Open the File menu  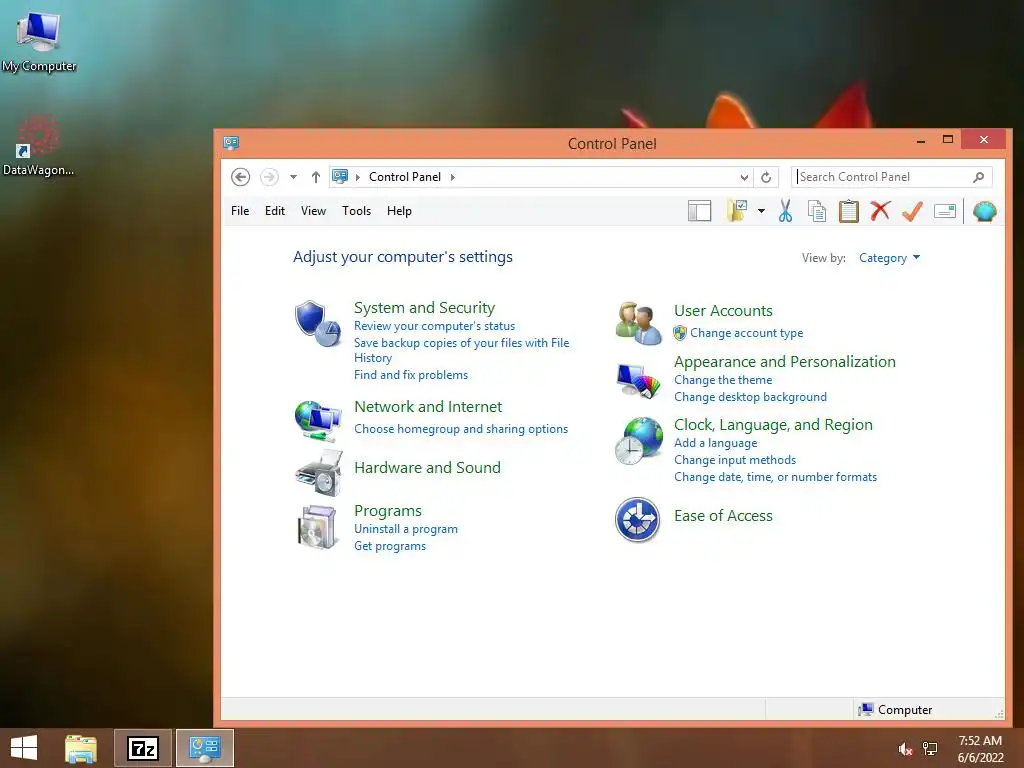(240, 211)
